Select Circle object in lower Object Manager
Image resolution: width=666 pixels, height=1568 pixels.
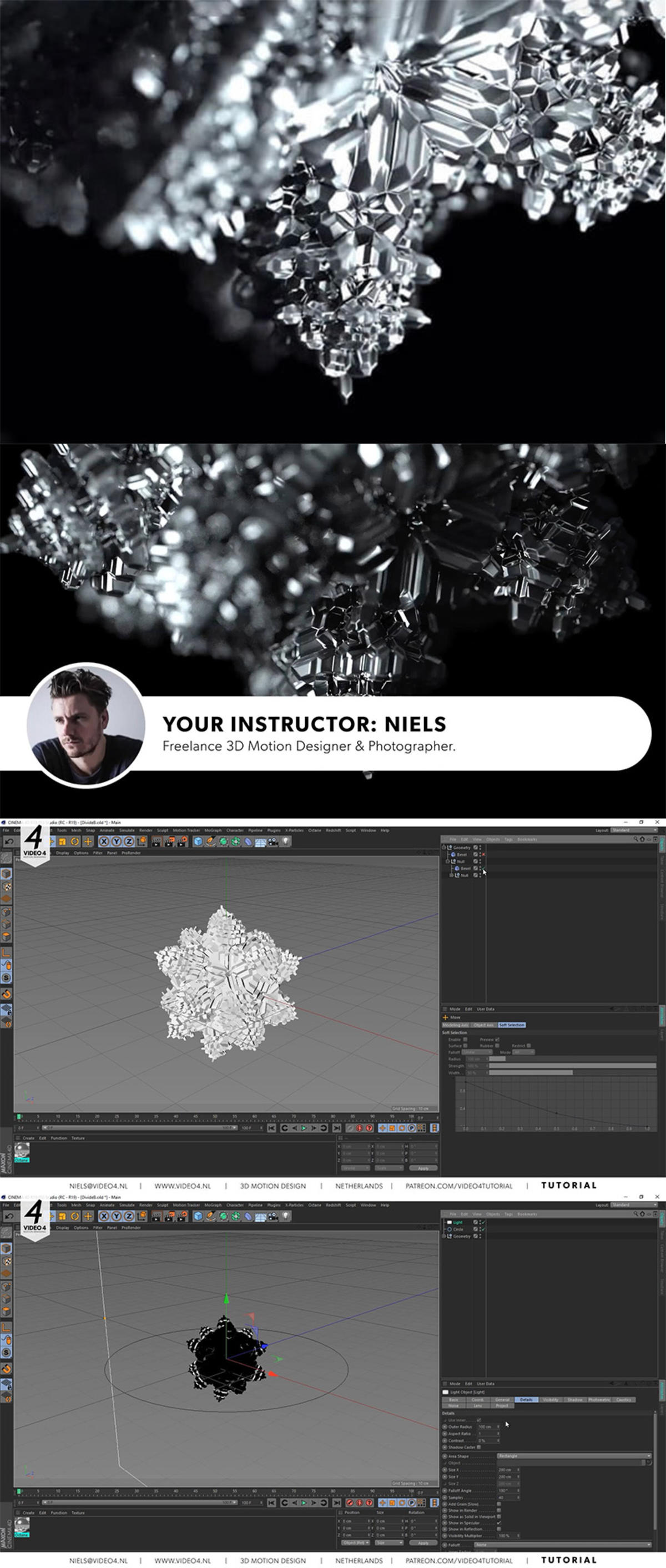pyautogui.click(x=458, y=1229)
